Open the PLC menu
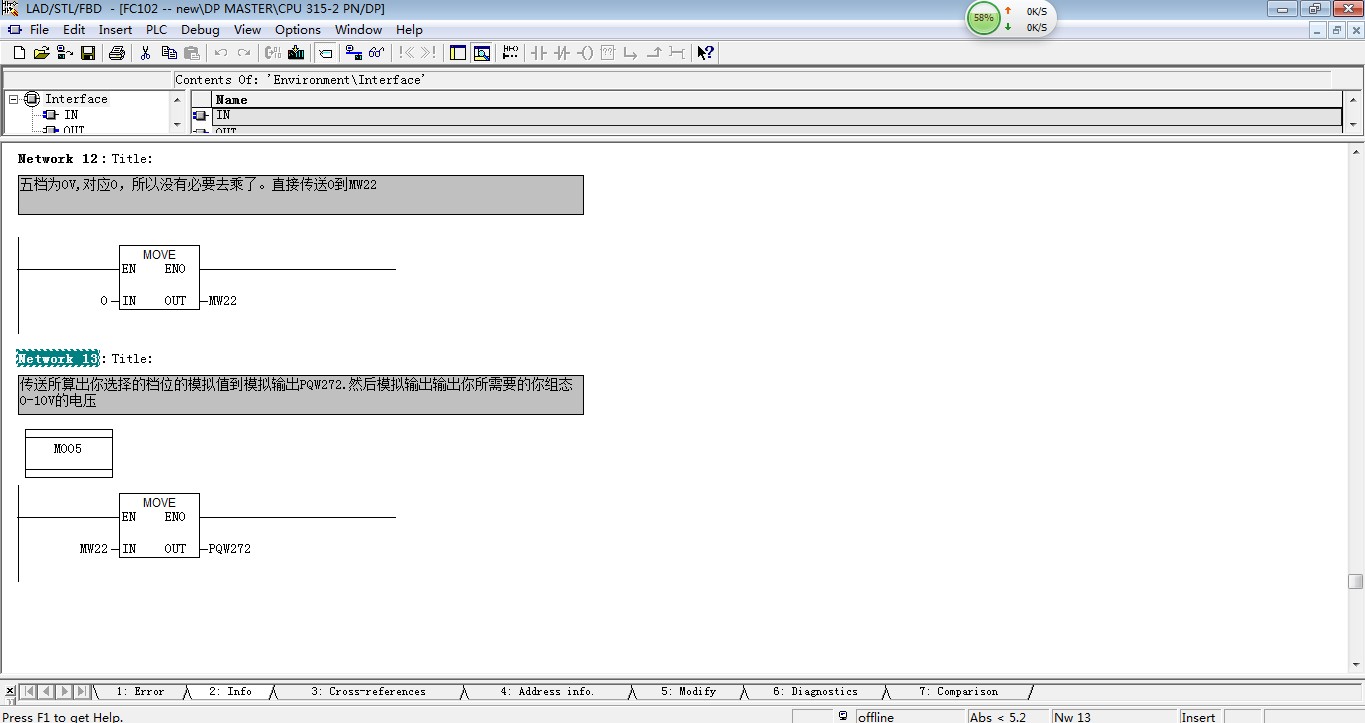 click(x=156, y=30)
